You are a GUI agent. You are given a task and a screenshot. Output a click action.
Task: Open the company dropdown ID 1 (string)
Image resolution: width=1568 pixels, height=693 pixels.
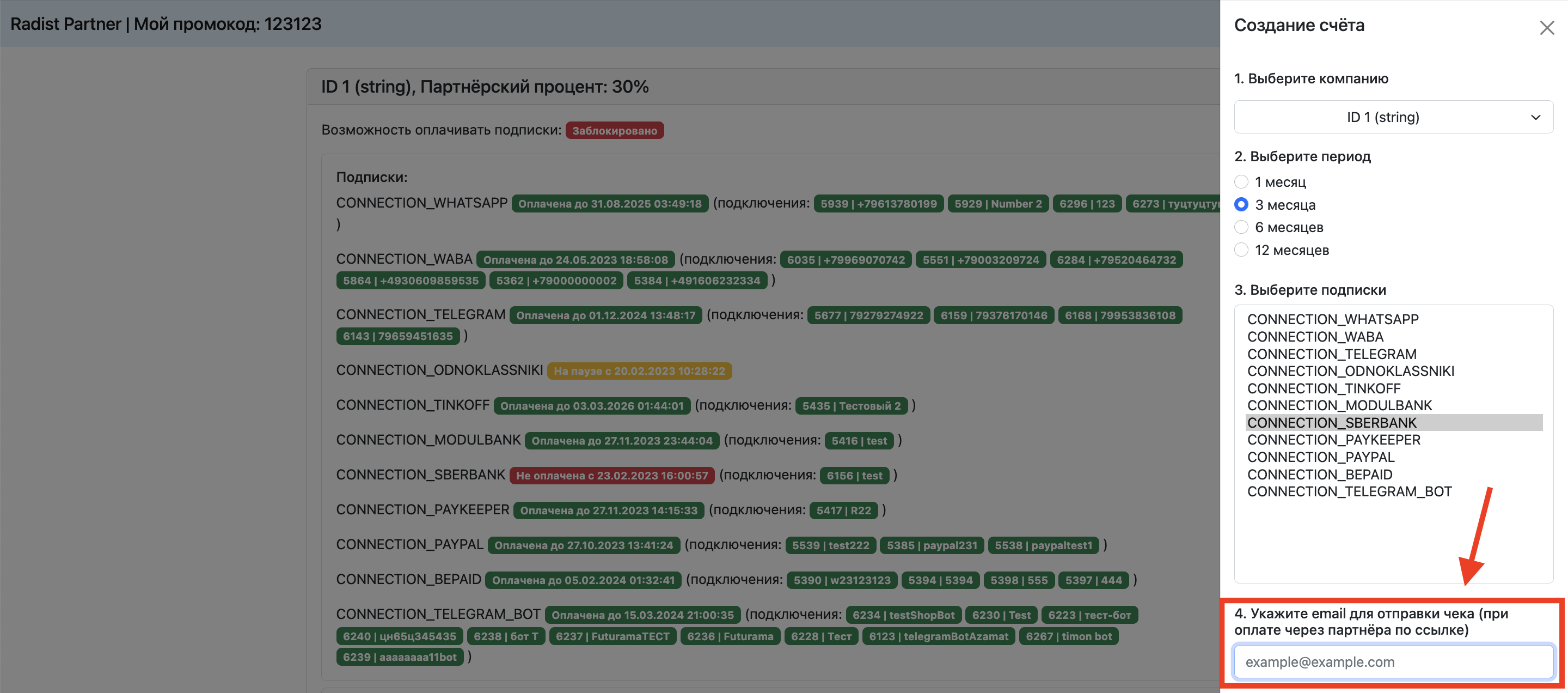pos(1393,117)
